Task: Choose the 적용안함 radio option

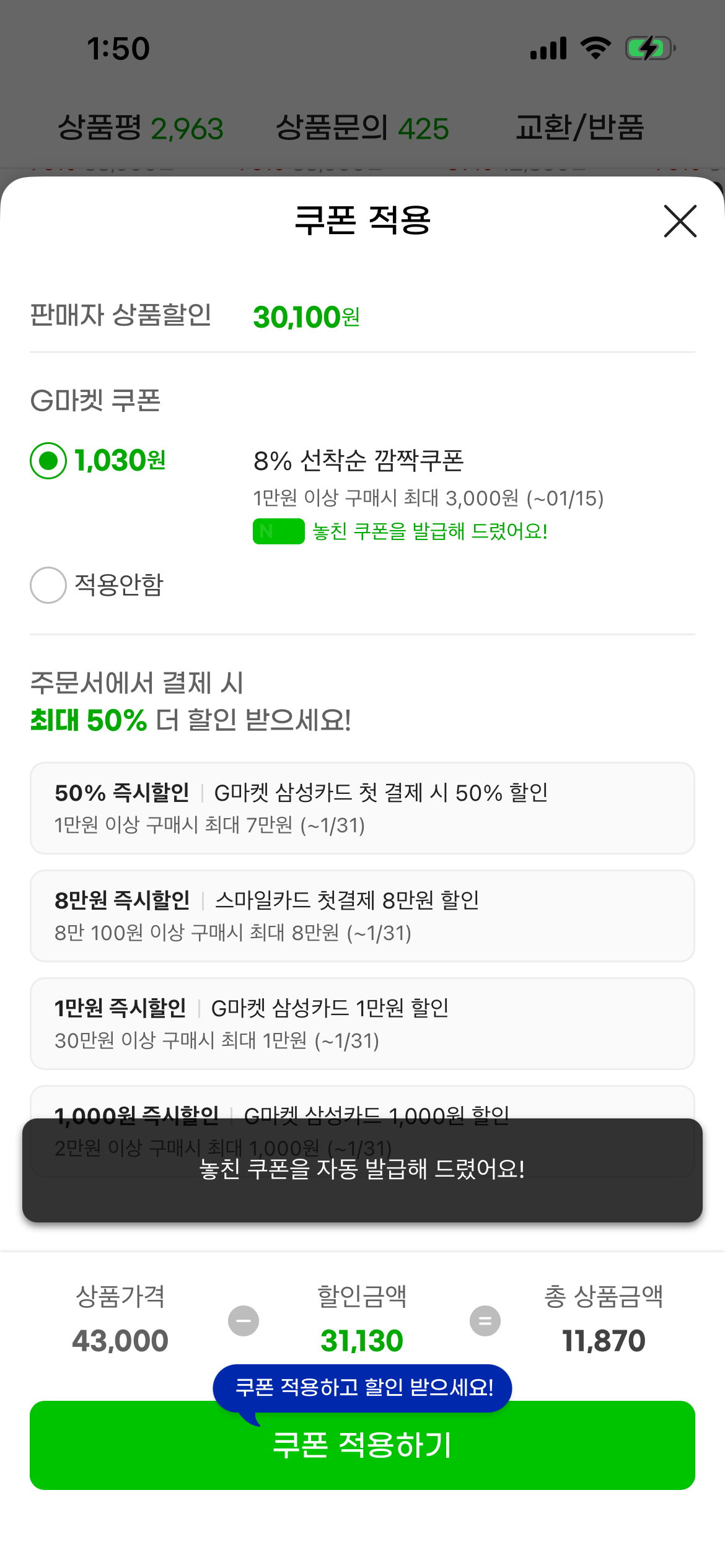Action: pos(48,585)
